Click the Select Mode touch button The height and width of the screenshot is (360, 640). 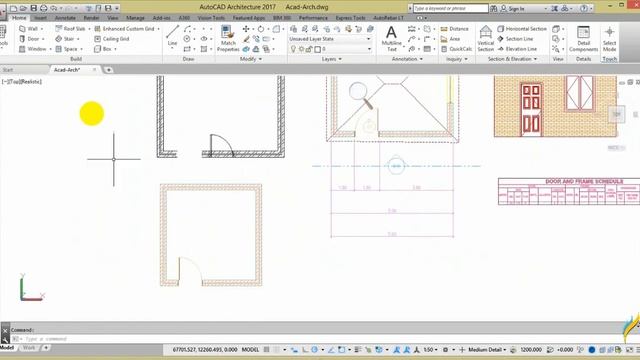(x=609, y=38)
